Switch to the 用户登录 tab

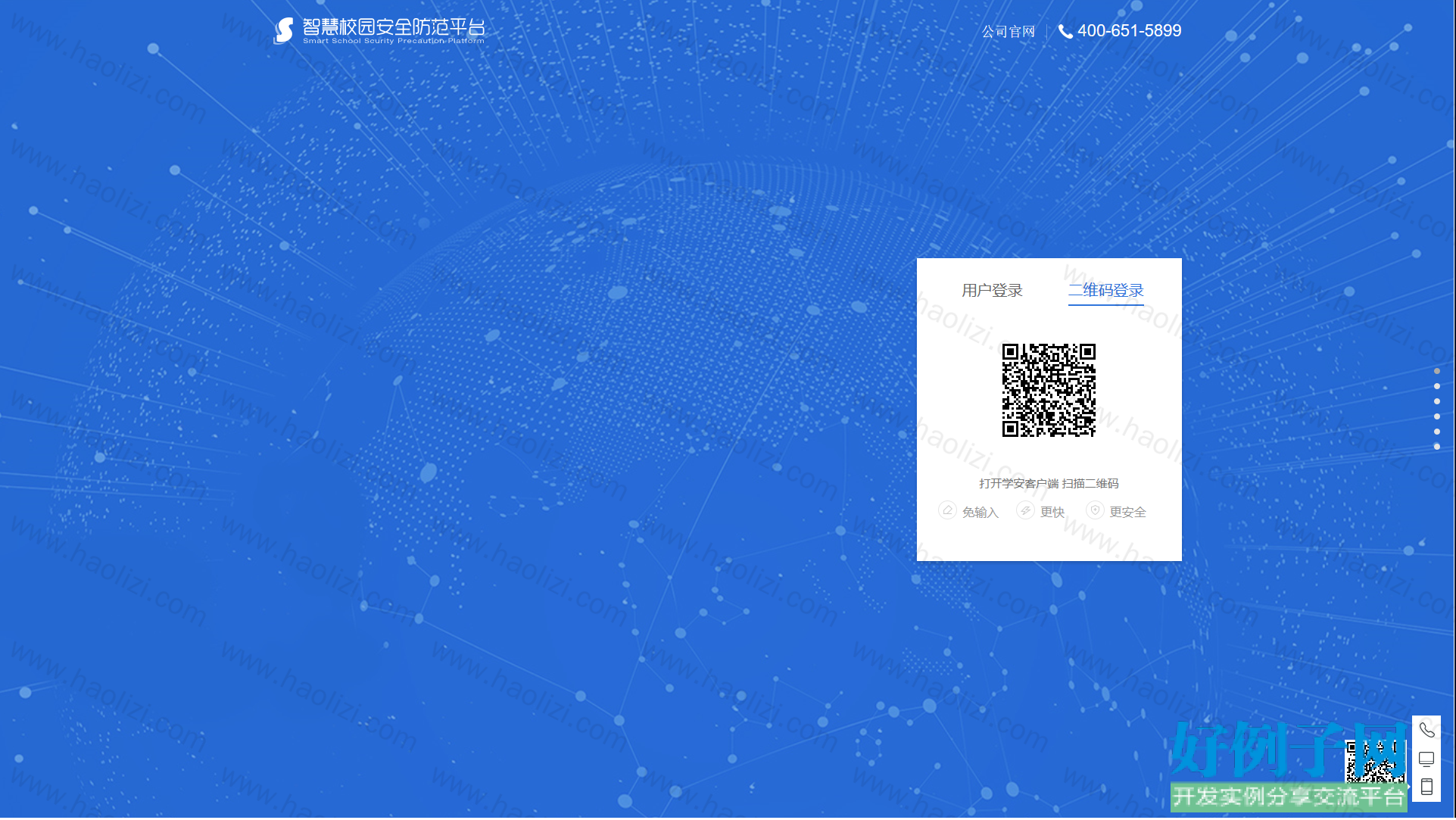992,291
